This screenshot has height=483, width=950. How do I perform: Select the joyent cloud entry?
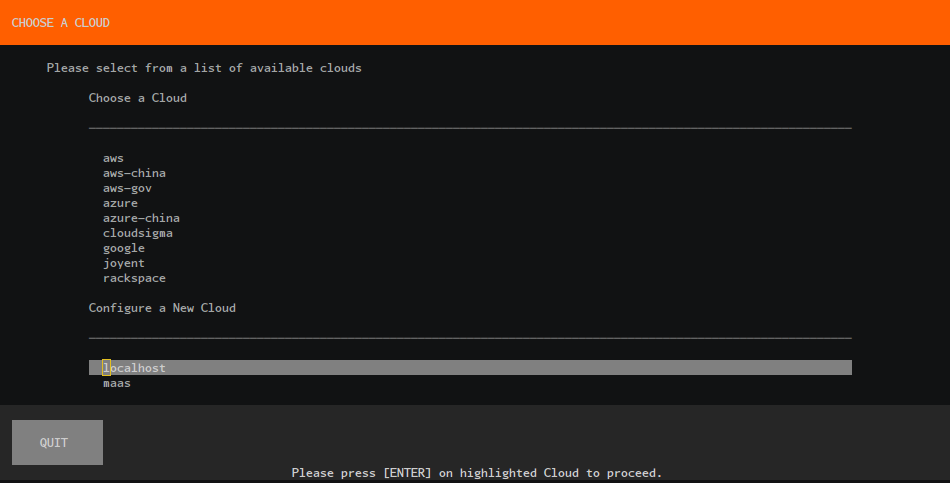(123, 263)
